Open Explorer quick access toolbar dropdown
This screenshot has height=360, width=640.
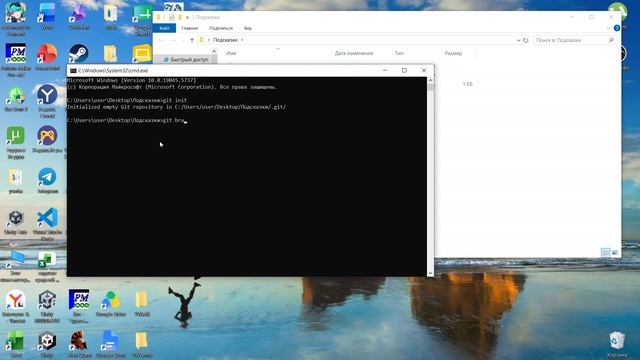(x=187, y=18)
